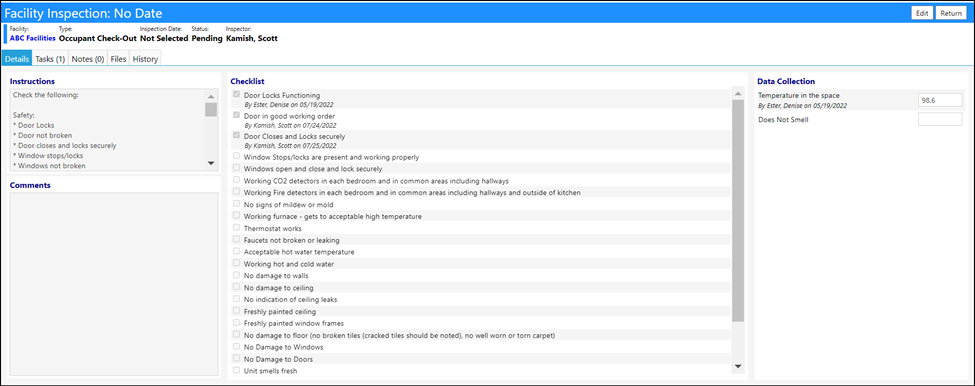975x386 pixels.
Task: Toggle Door in good working order checkbox
Action: point(236,116)
